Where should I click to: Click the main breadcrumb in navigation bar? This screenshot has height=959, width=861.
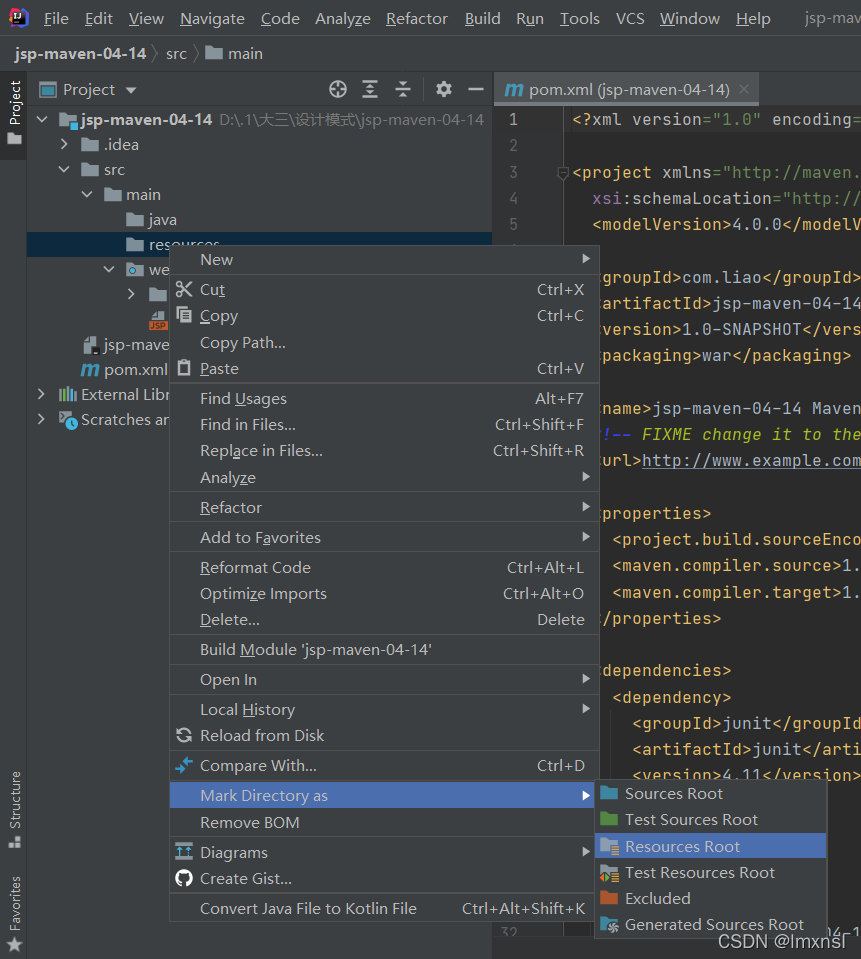pyautogui.click(x=234, y=54)
